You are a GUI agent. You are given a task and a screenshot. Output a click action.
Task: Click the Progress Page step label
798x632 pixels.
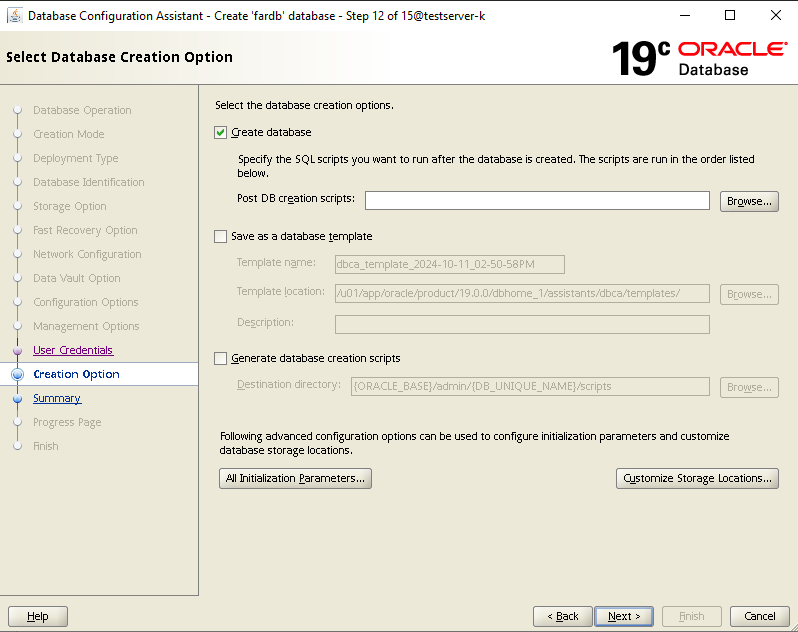67,422
